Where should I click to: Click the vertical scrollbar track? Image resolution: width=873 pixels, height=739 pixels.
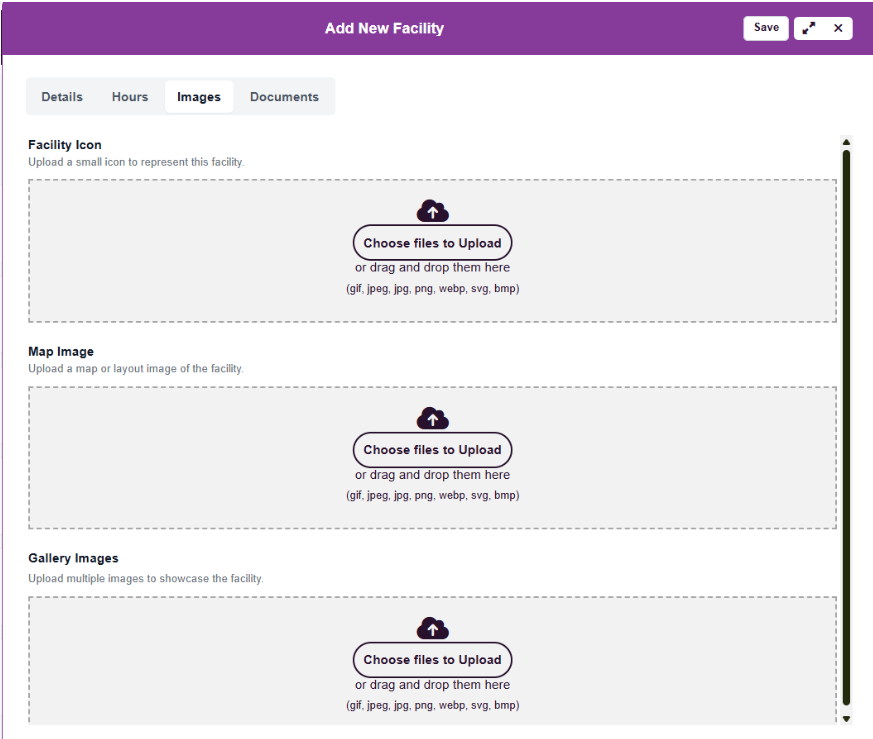pos(846,430)
